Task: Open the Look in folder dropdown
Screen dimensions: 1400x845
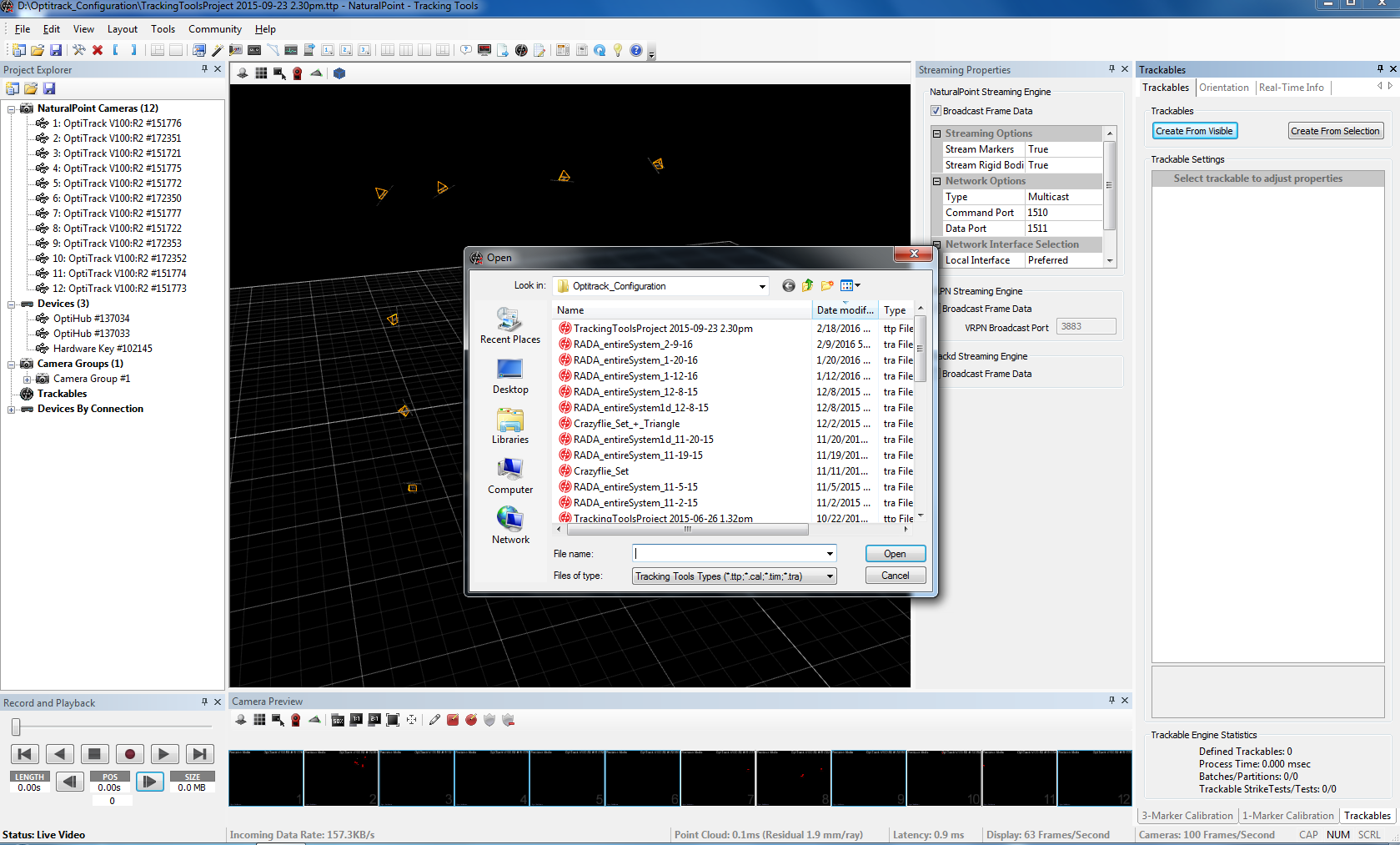Action: 761,286
